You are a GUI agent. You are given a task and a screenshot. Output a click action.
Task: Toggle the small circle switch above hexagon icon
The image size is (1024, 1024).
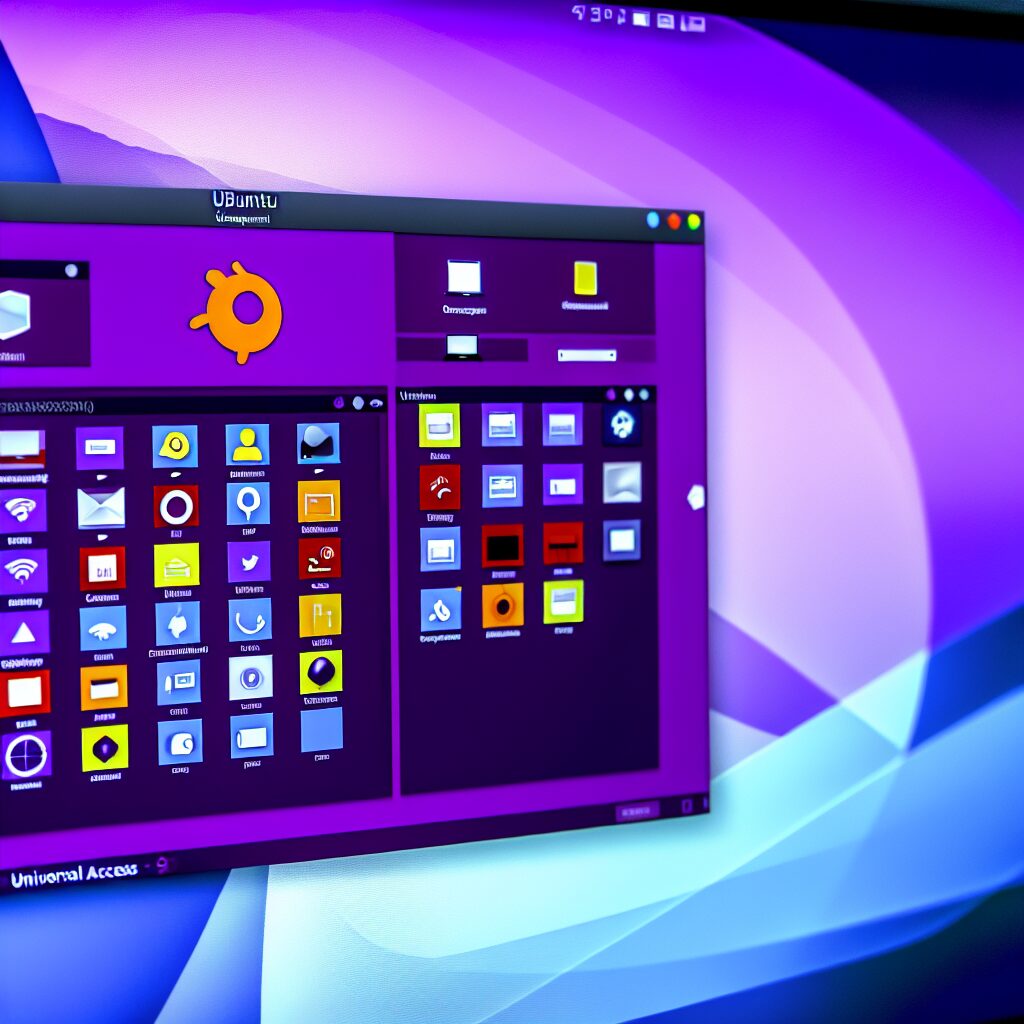[71, 270]
